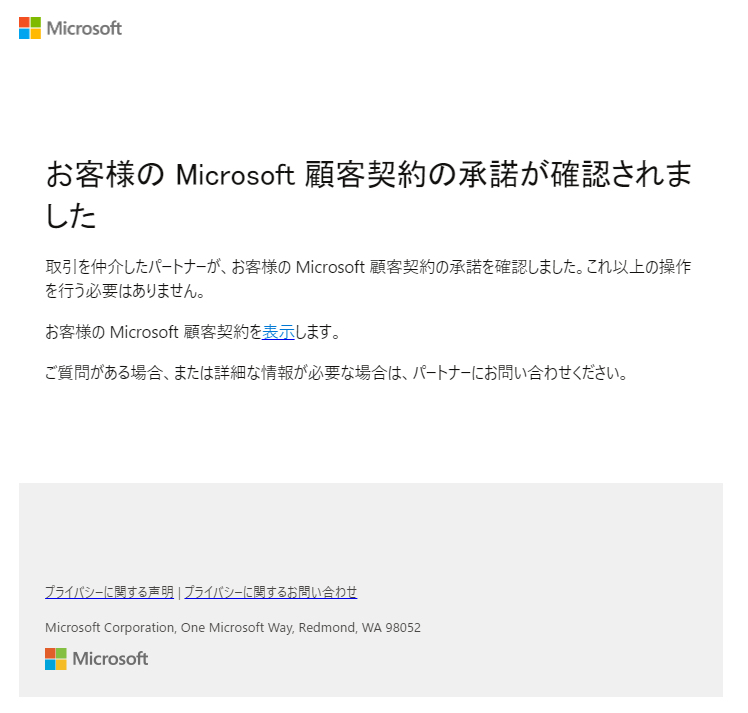Click Redmond, WA 98052 in the footer address
Screen dimensions: 748x713
[360, 628]
